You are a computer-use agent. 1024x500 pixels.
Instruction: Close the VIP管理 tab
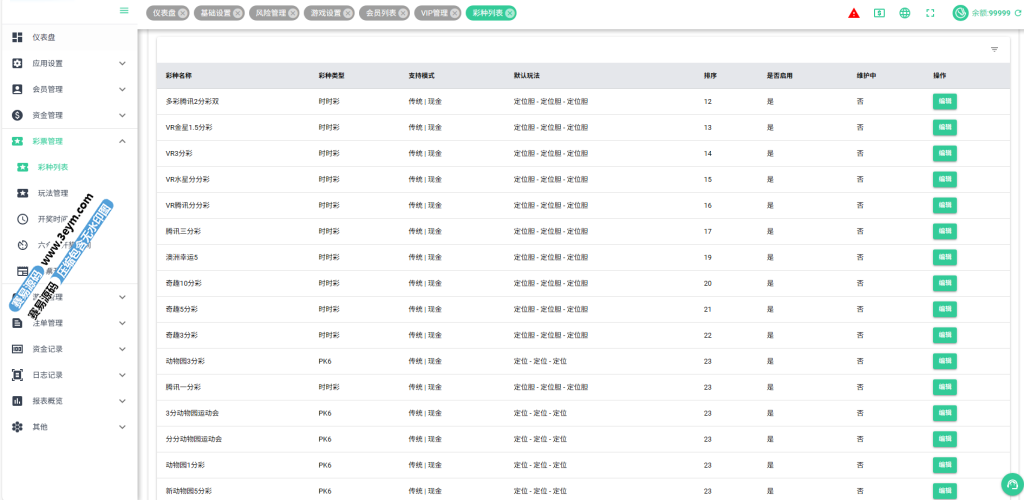tap(455, 13)
